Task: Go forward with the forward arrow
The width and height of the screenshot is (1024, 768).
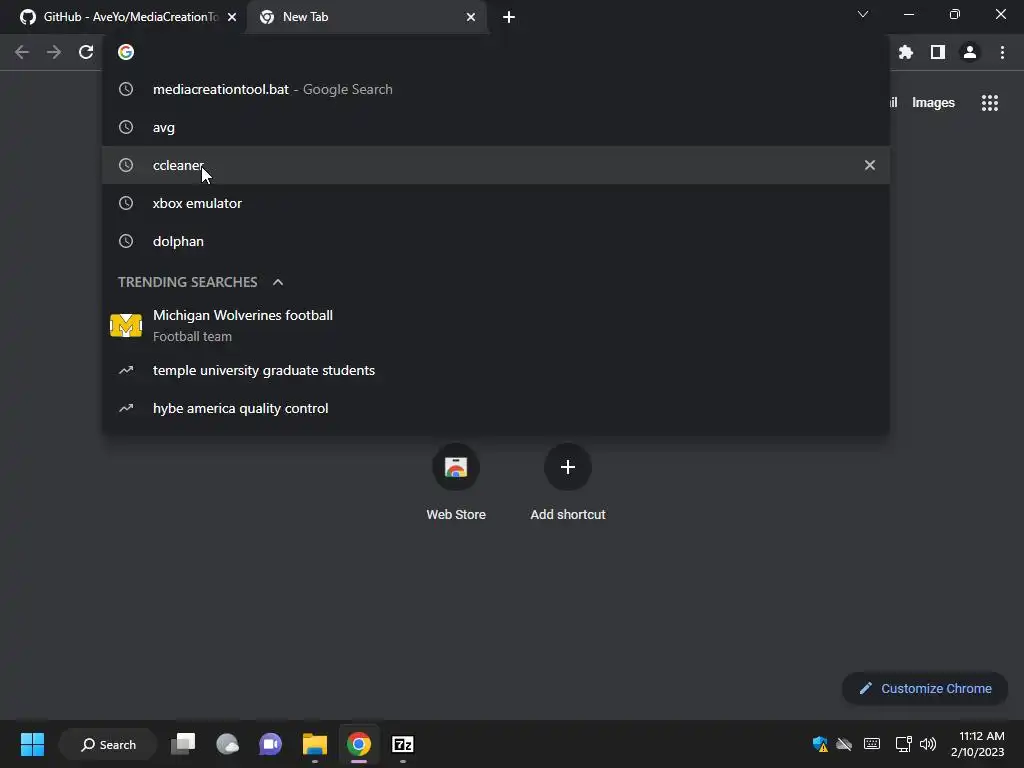Action: click(54, 52)
